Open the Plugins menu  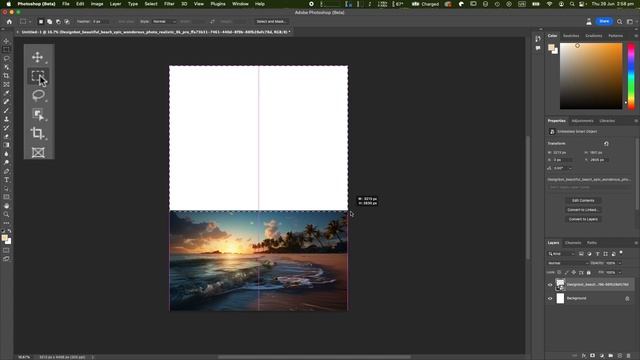coord(218,4)
